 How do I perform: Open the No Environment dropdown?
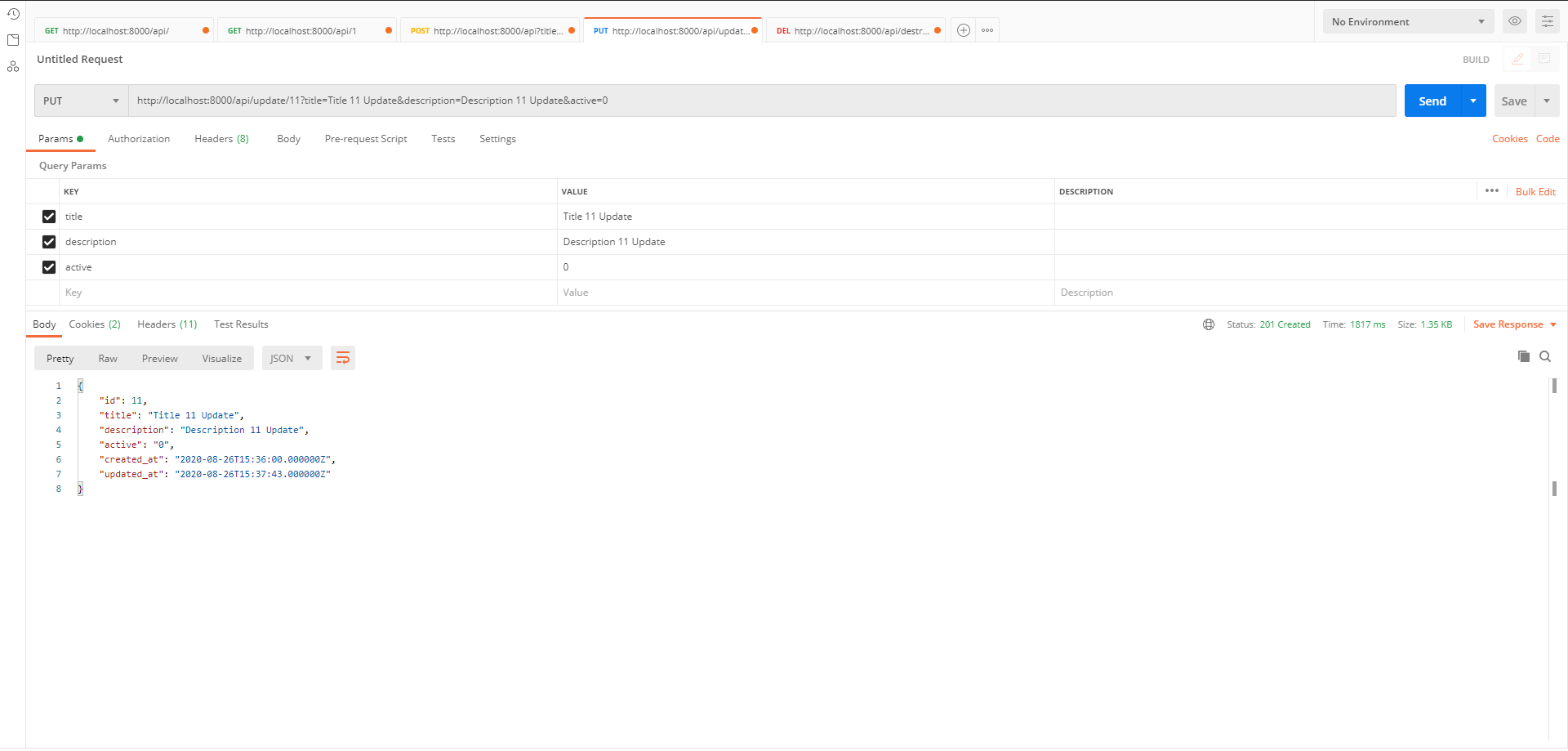tap(1408, 21)
